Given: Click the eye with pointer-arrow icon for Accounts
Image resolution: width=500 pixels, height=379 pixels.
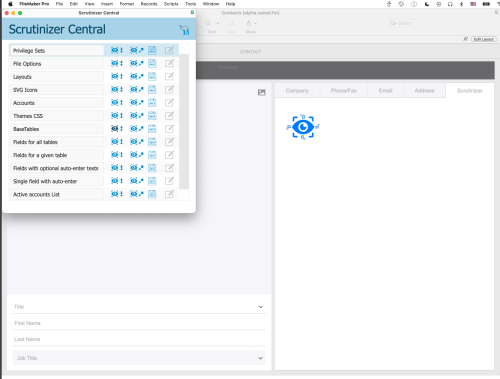Looking at the screenshot, I should click(x=137, y=102).
